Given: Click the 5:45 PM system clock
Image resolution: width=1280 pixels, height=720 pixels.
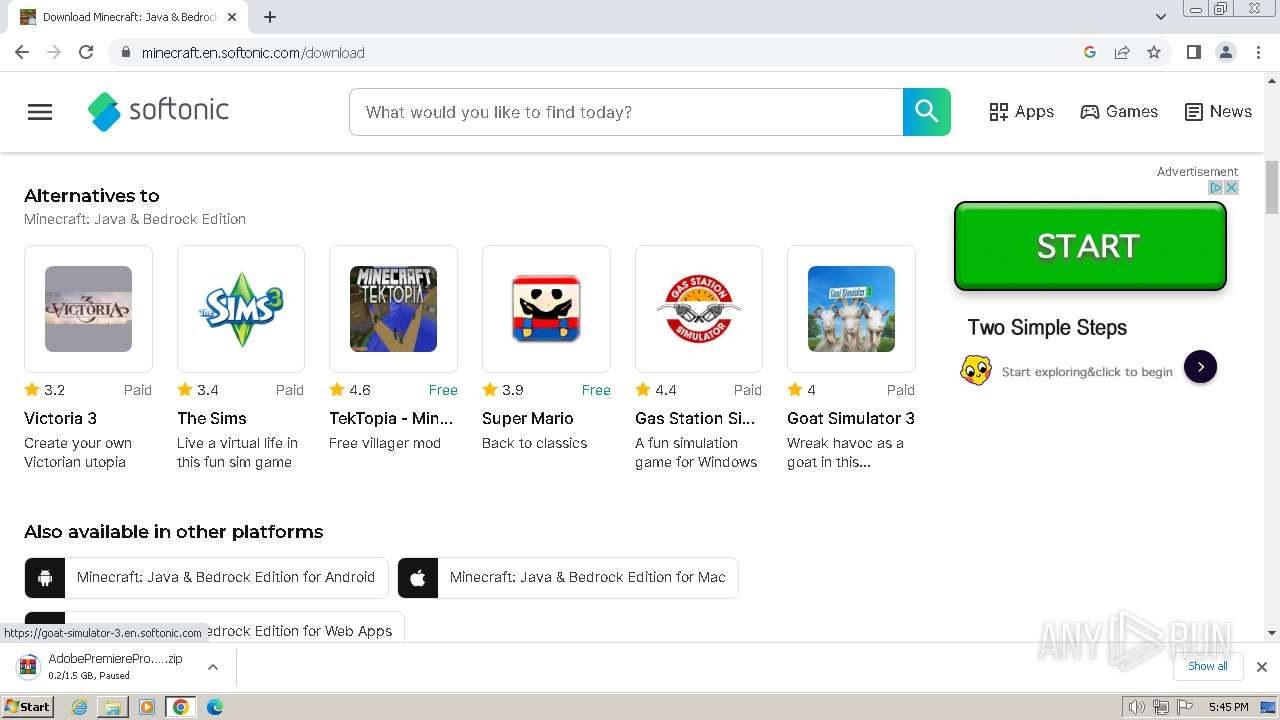Looking at the screenshot, I should coord(1228,707).
